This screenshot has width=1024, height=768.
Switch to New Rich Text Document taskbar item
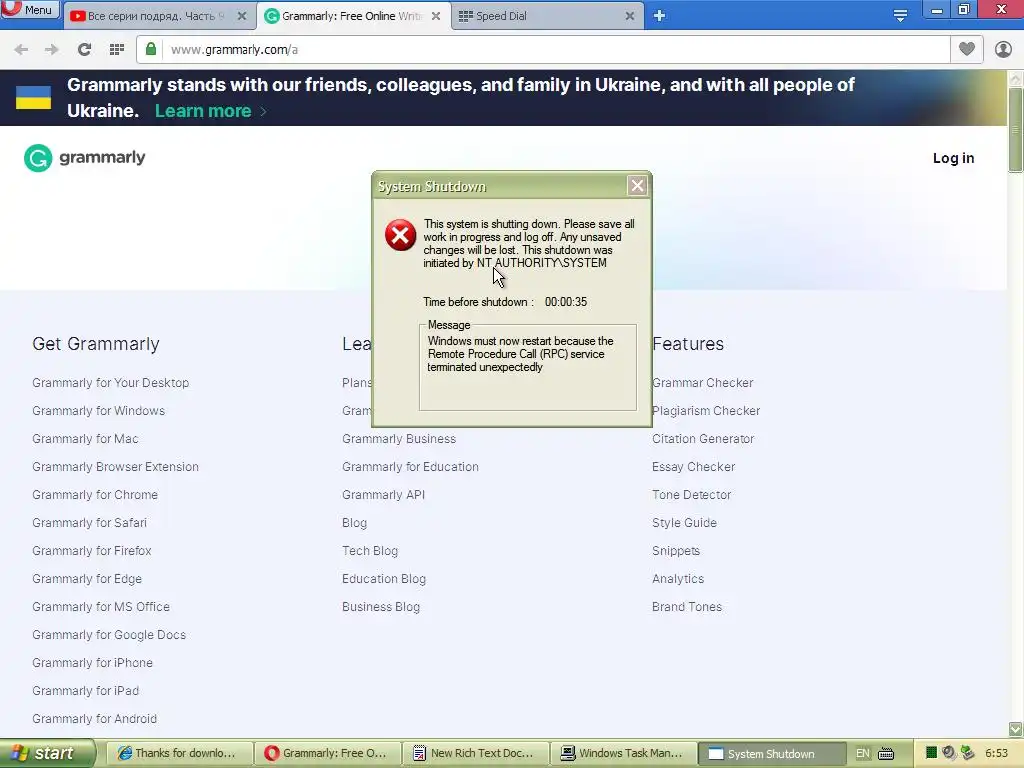pyautogui.click(x=475, y=754)
